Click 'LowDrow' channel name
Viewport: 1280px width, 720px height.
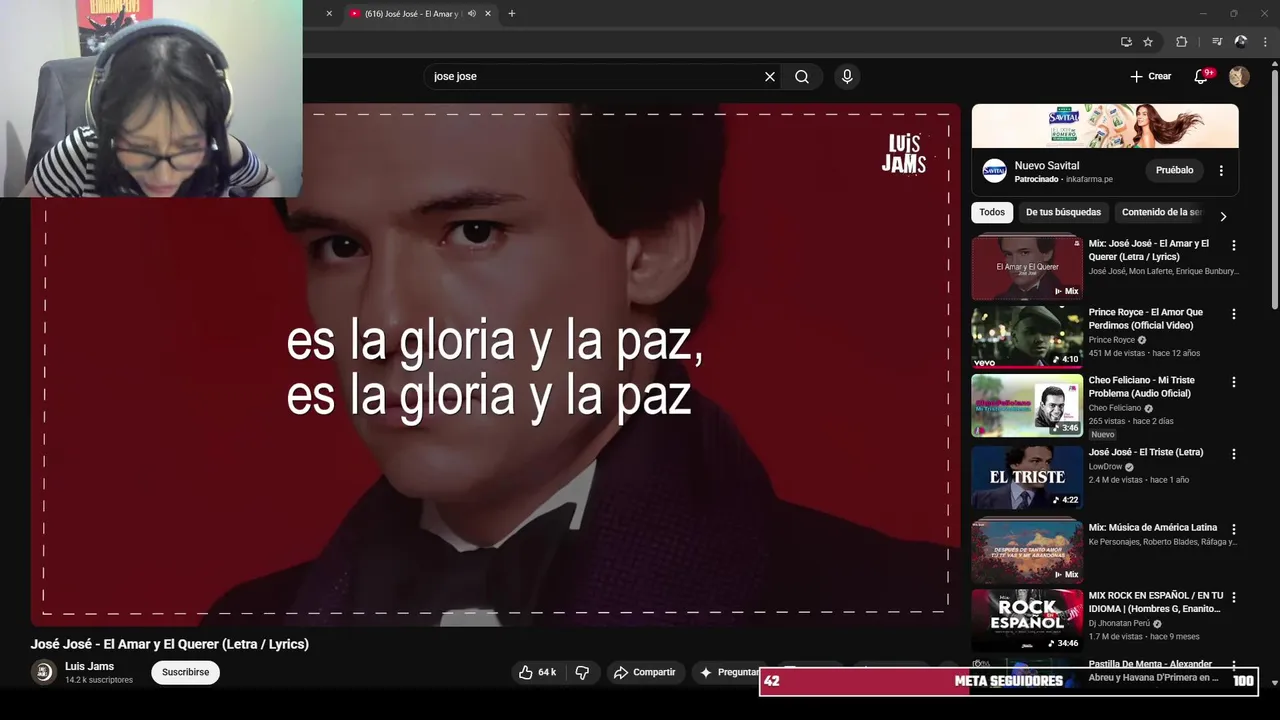1105,466
